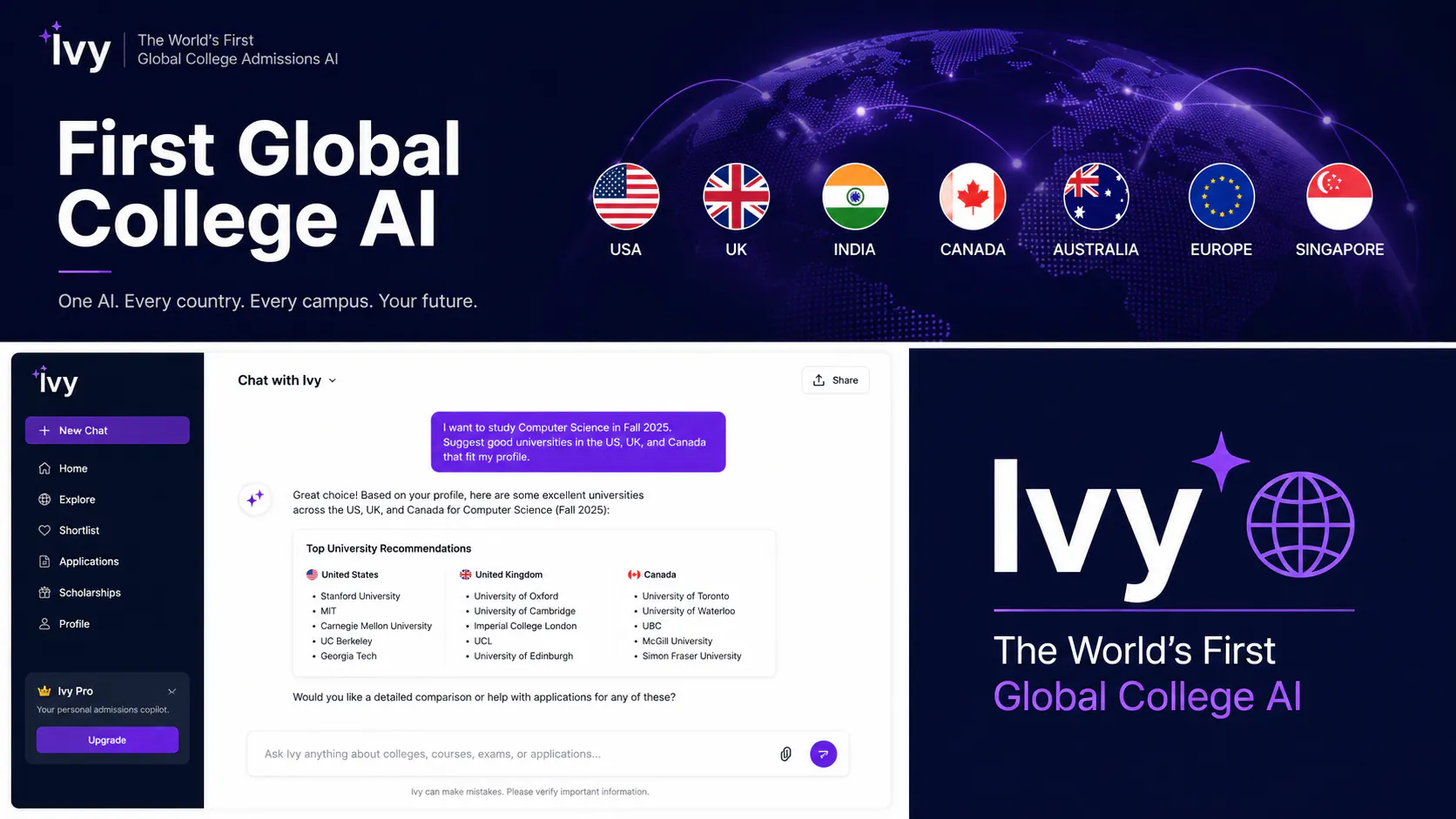The image size is (1456, 819).
Task: Click the Ivy Pro crown icon
Action: (x=44, y=691)
